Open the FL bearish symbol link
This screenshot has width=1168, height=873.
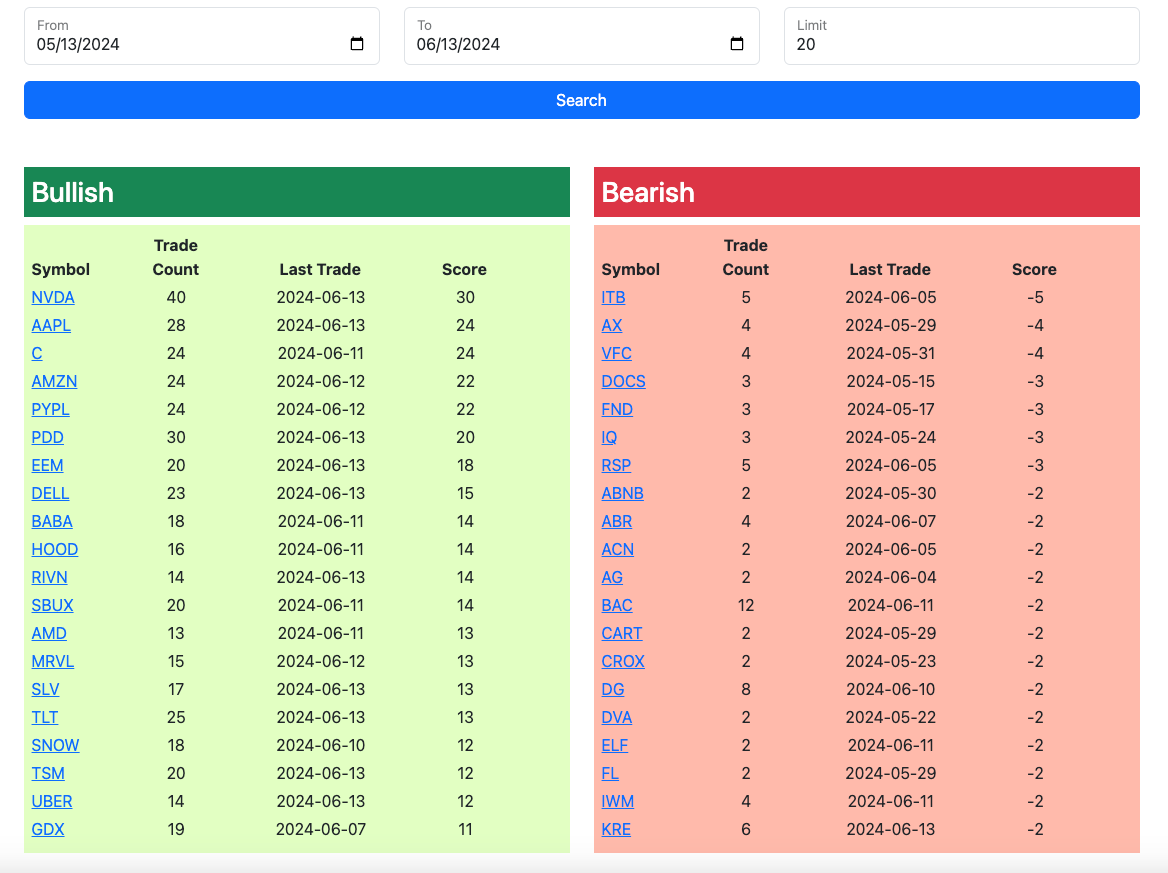pos(609,773)
